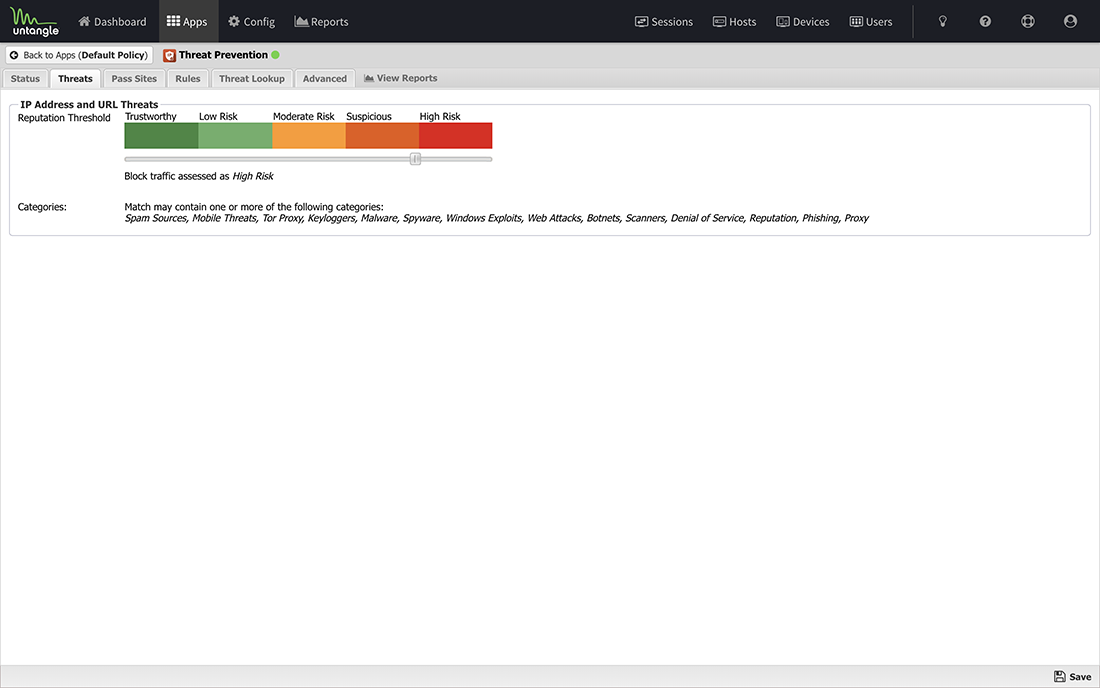Image resolution: width=1100 pixels, height=688 pixels.
Task: Click the 'Block traffic assessed as High Risk' text
Action: (x=199, y=176)
